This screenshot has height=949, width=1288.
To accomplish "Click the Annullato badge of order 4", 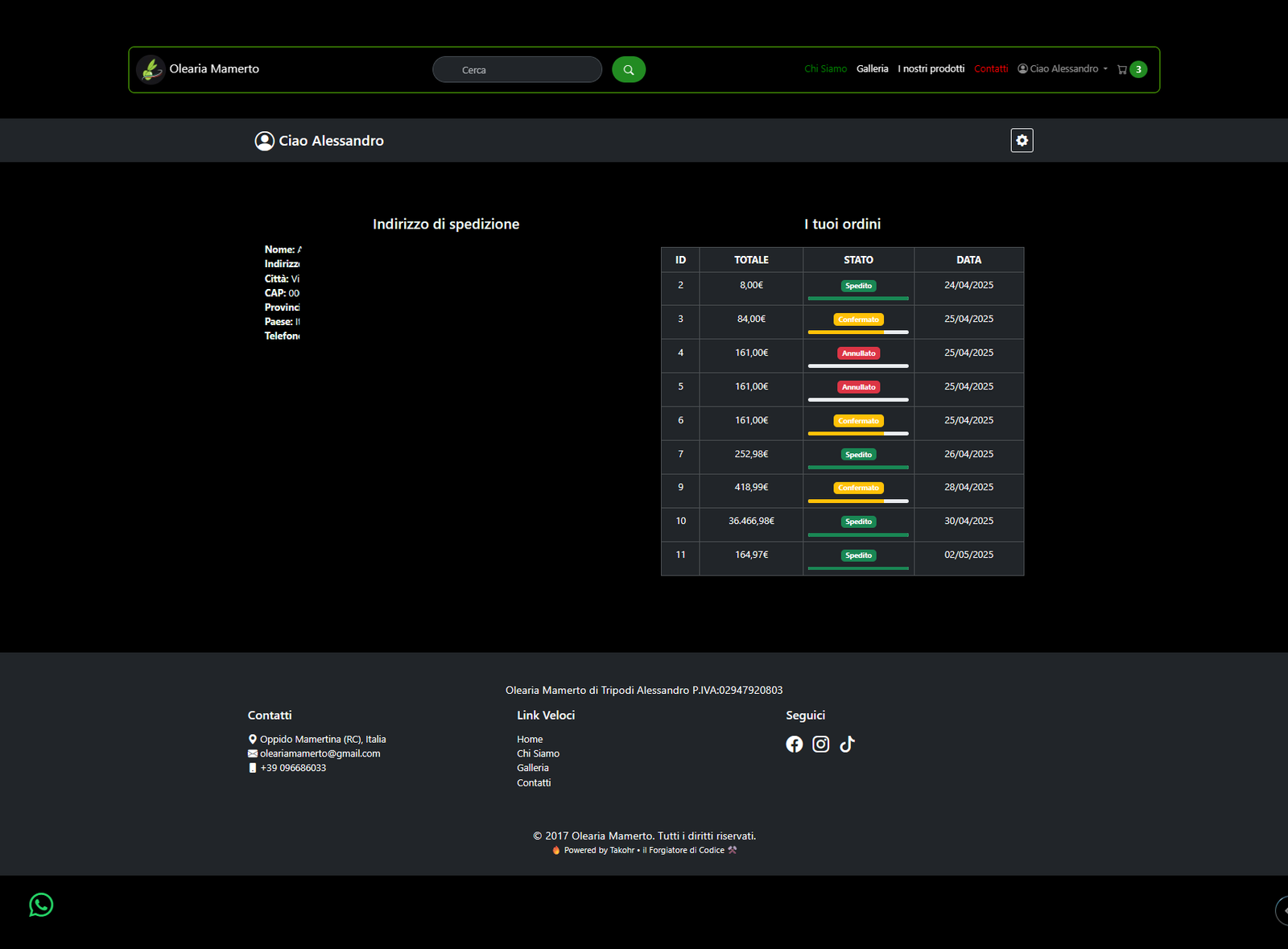I will click(858, 353).
